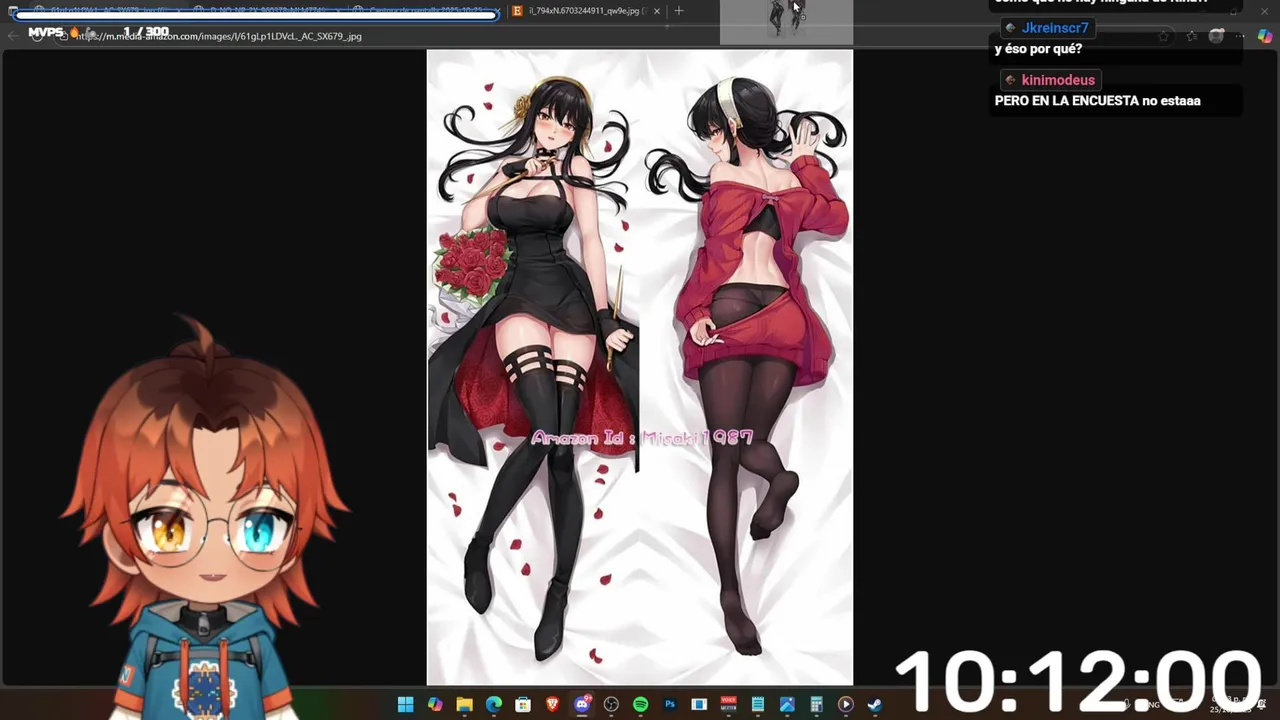Screen dimensions: 1280x720
Task: Click username Jkreinscr7 in chat overlay
Action: tap(1055, 28)
